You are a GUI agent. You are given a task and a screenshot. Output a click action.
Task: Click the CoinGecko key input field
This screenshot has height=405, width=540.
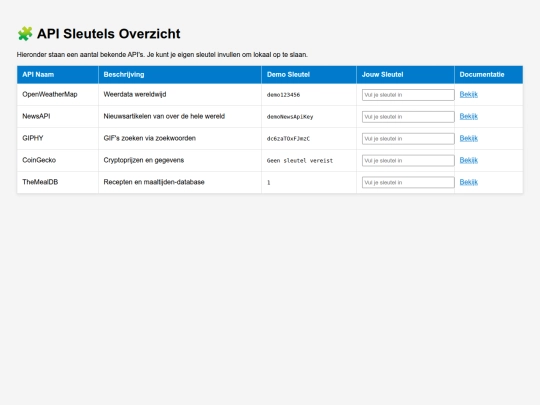408,160
